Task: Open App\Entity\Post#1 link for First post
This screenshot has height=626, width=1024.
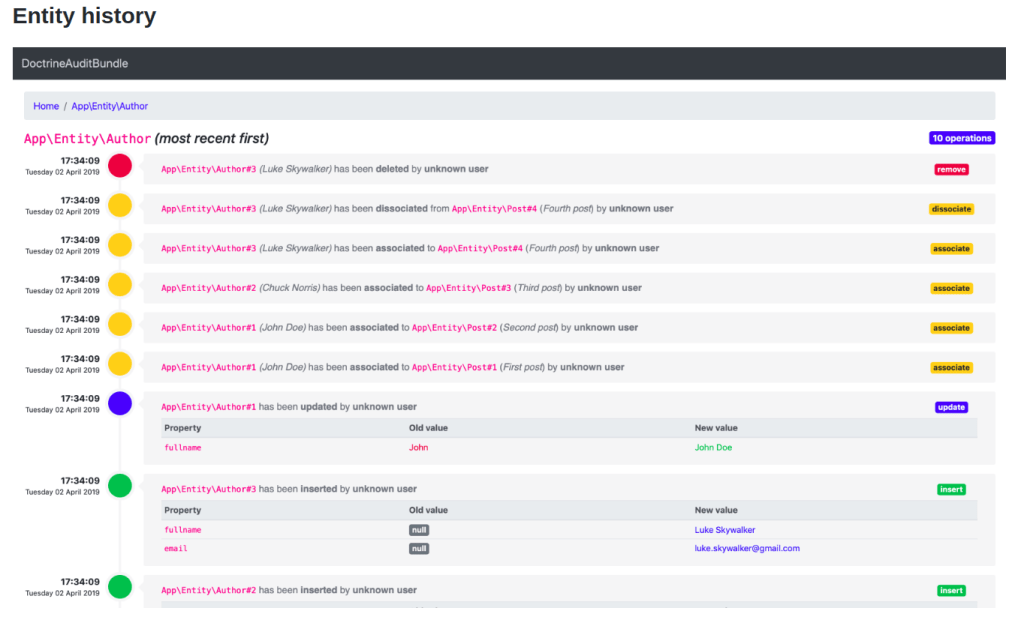Action: (454, 367)
